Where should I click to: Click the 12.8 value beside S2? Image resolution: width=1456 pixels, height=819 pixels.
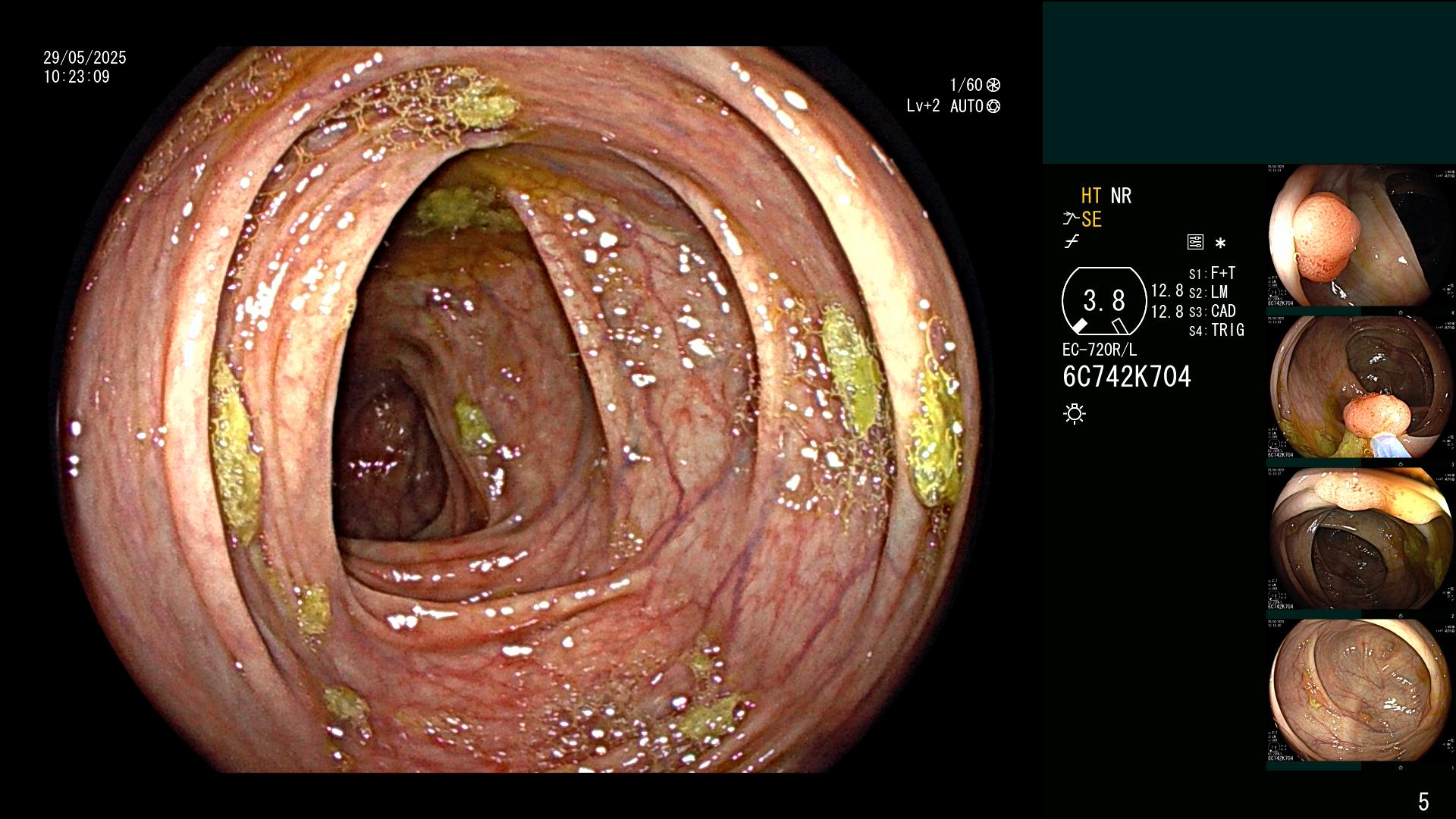point(1167,291)
